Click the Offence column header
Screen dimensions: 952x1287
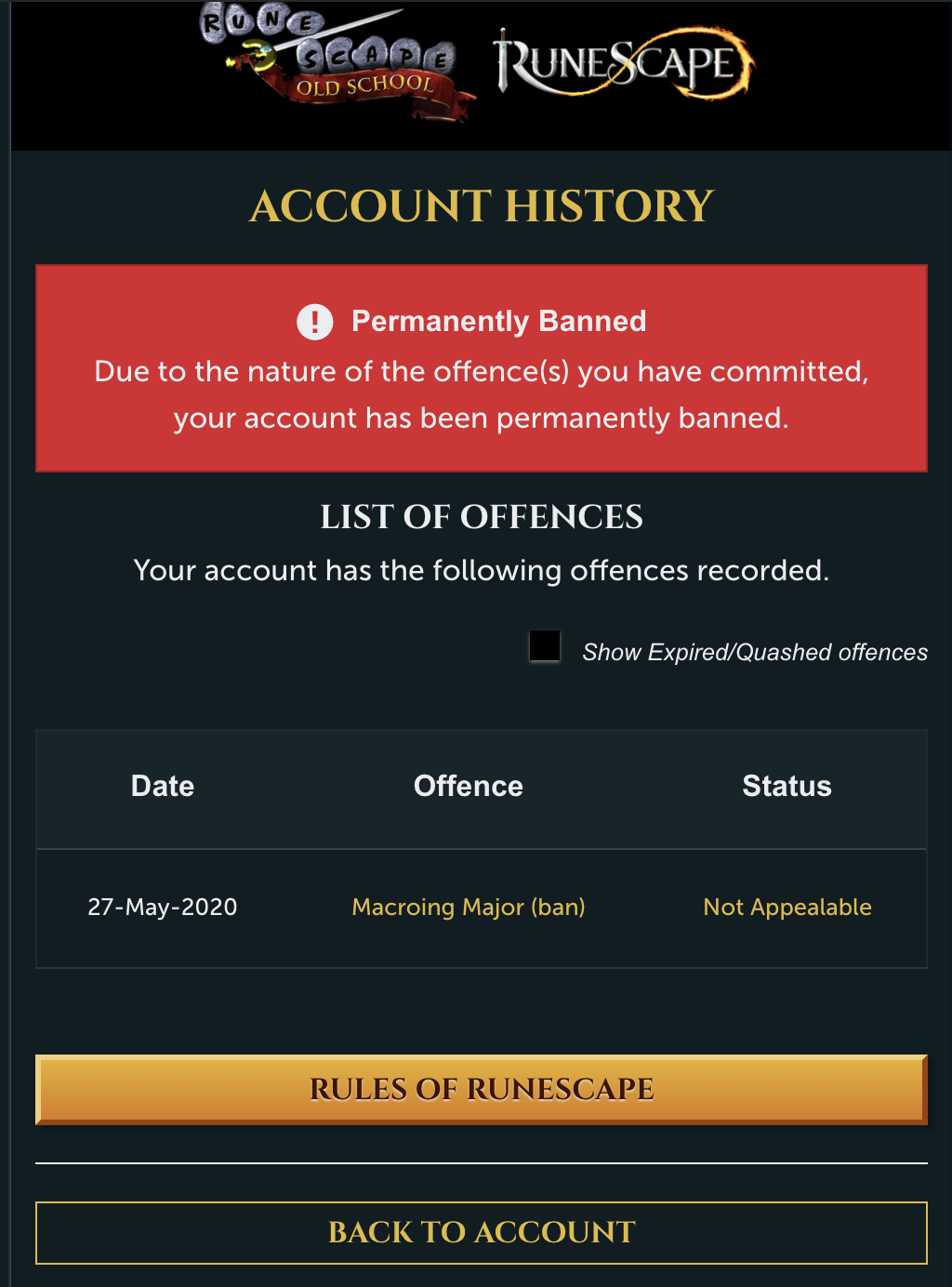point(469,786)
